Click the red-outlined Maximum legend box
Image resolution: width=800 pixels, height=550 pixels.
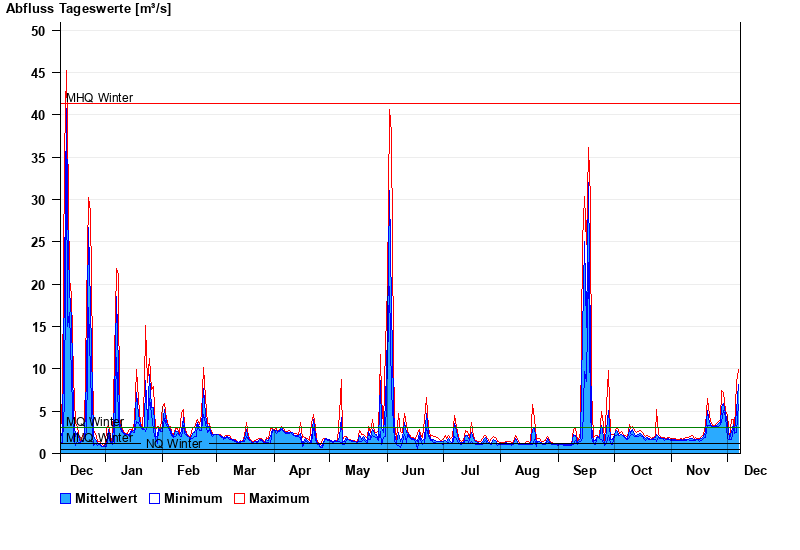pyautogui.click(x=240, y=498)
